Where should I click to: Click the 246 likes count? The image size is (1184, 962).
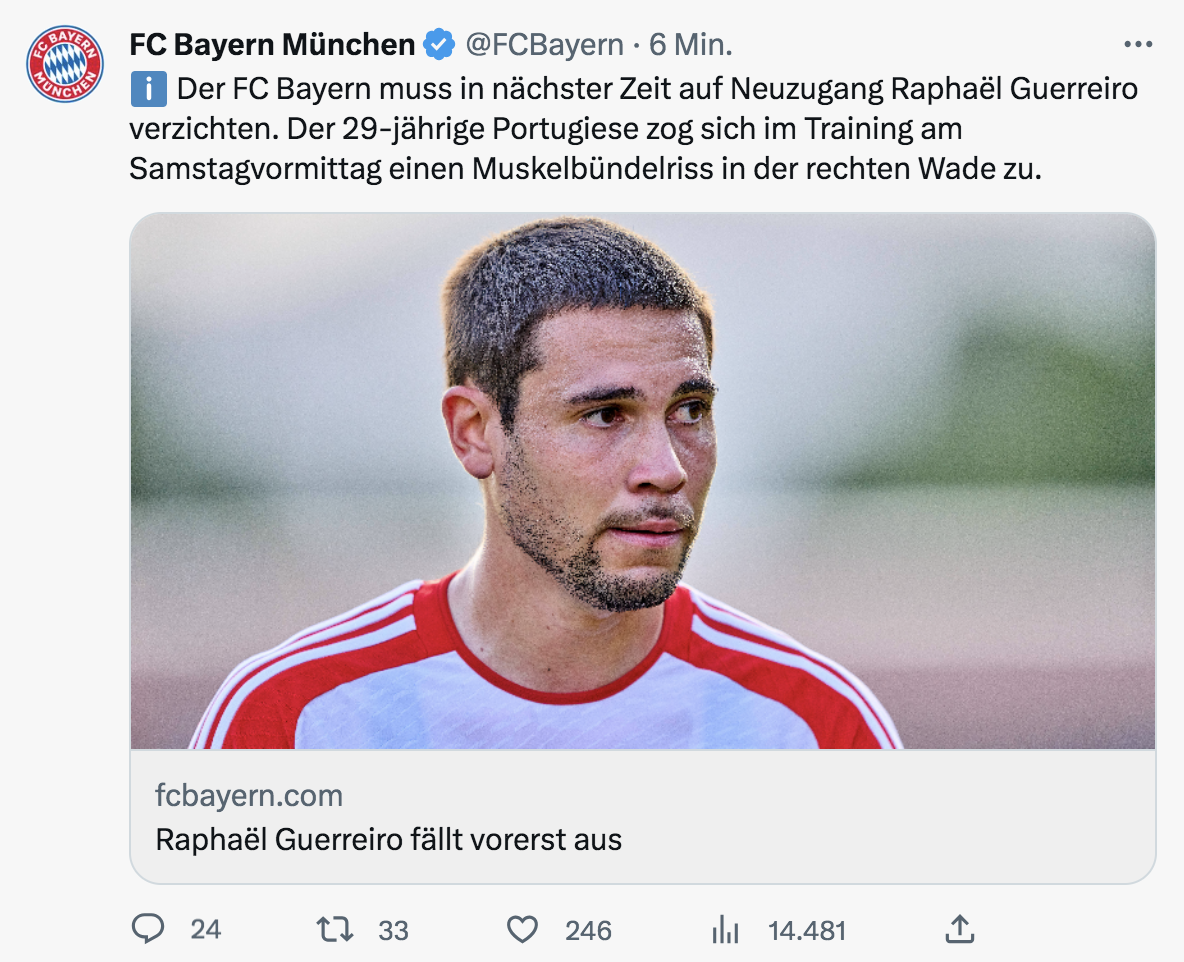point(588,931)
